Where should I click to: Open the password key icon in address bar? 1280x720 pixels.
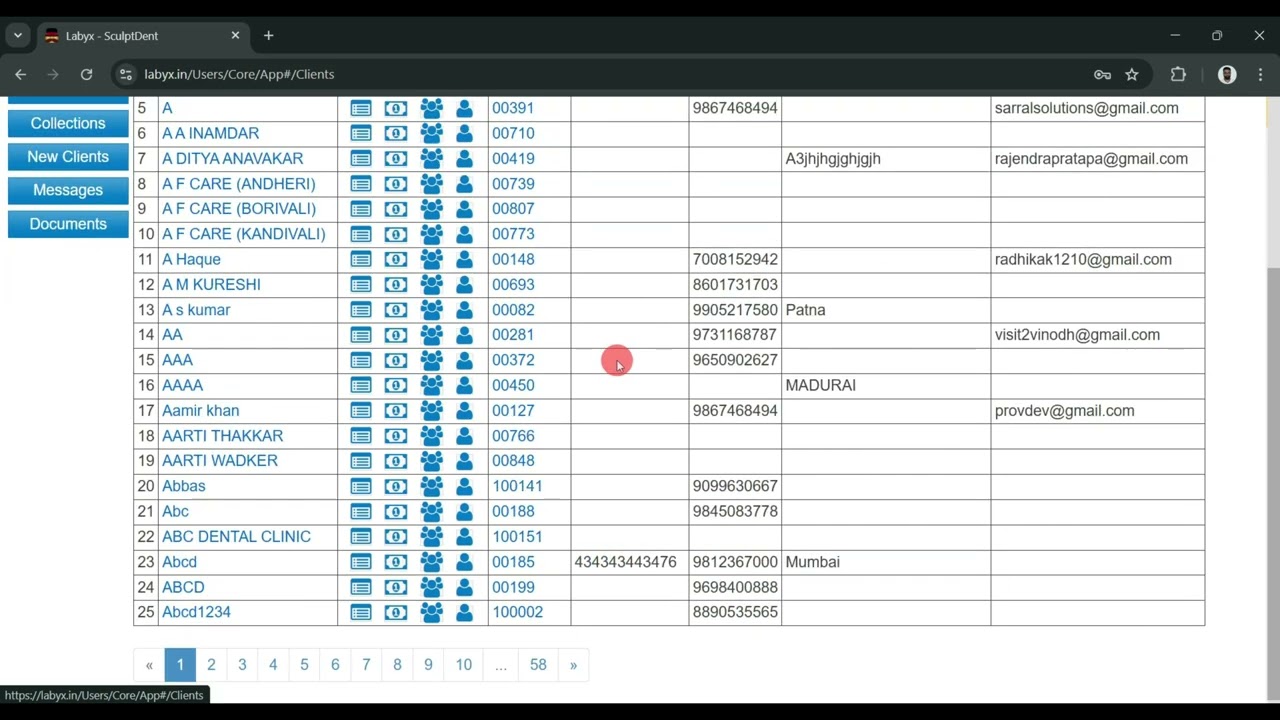coord(1102,74)
